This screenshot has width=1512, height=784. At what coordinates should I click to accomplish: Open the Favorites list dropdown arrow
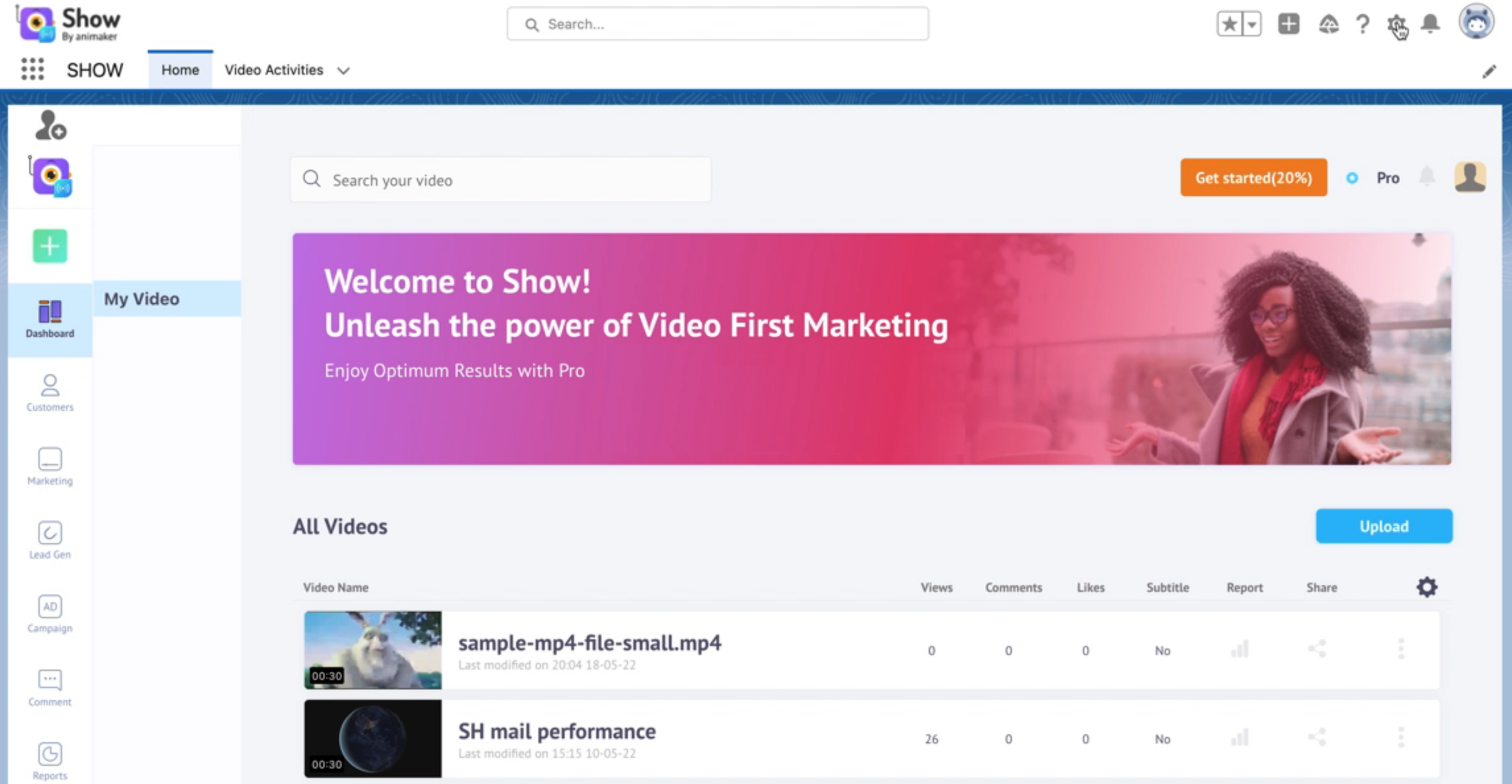click(1252, 24)
